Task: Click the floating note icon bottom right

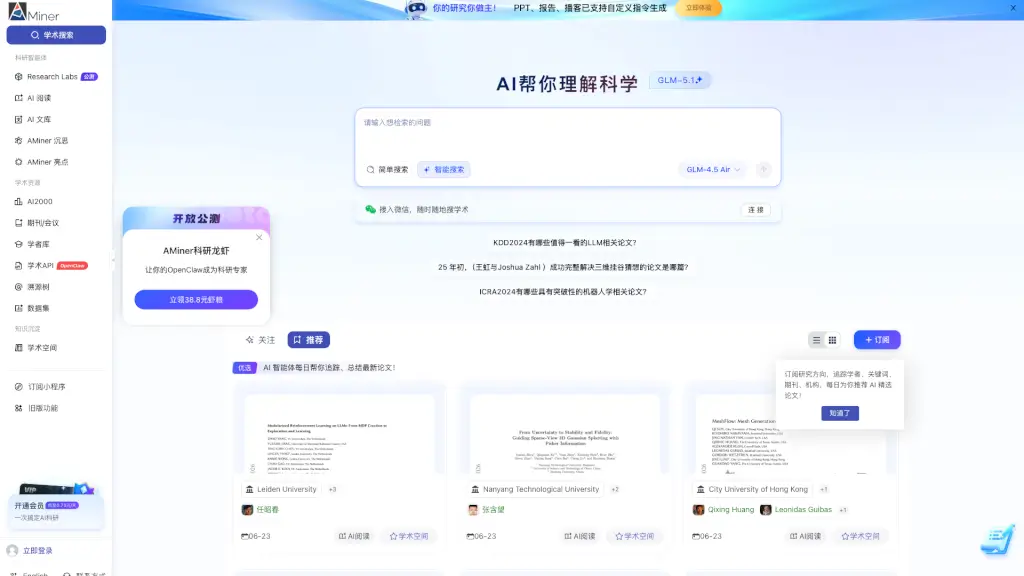Action: click(x=998, y=540)
